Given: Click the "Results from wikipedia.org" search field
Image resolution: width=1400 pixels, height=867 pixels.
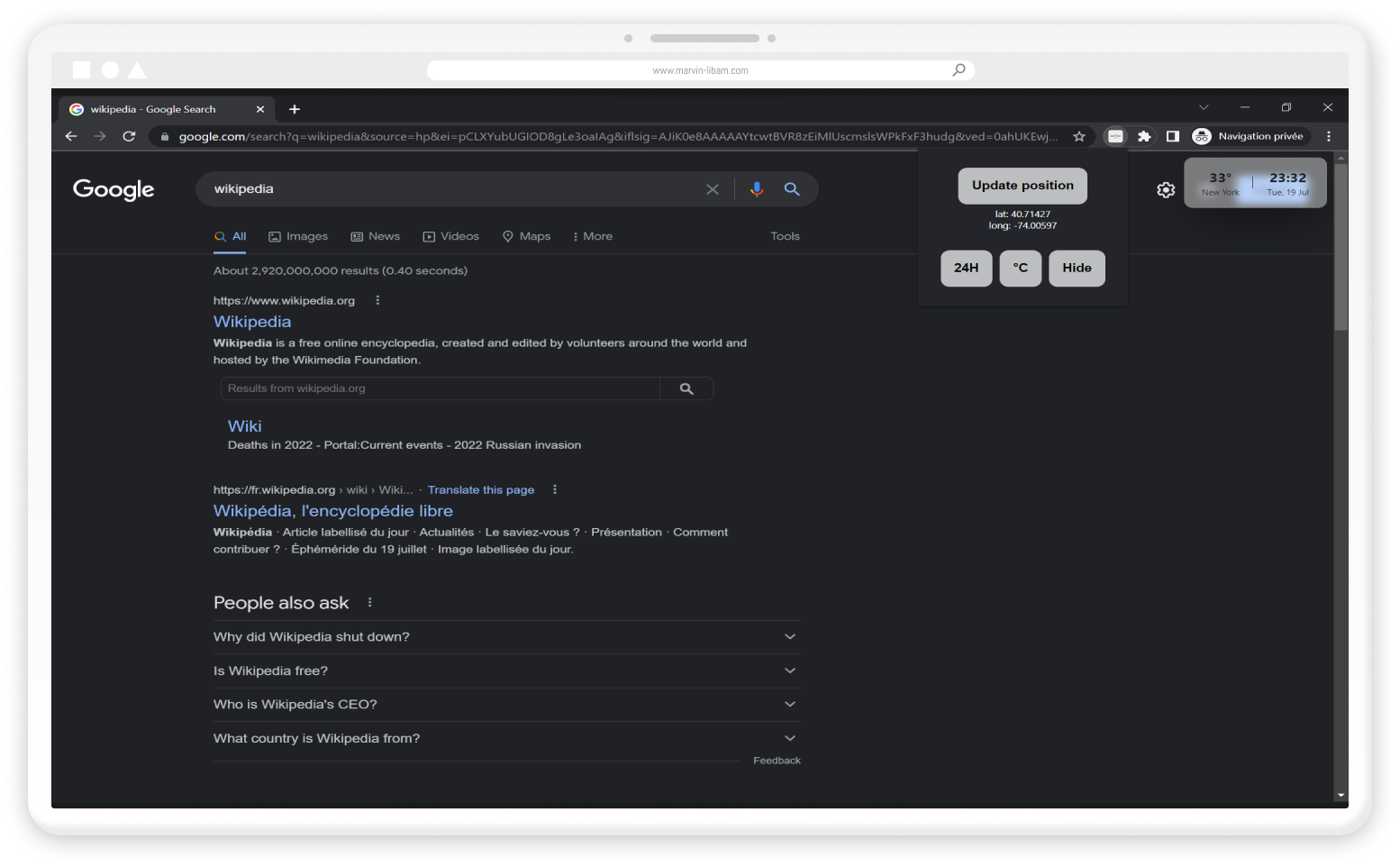Looking at the screenshot, I should click(440, 388).
